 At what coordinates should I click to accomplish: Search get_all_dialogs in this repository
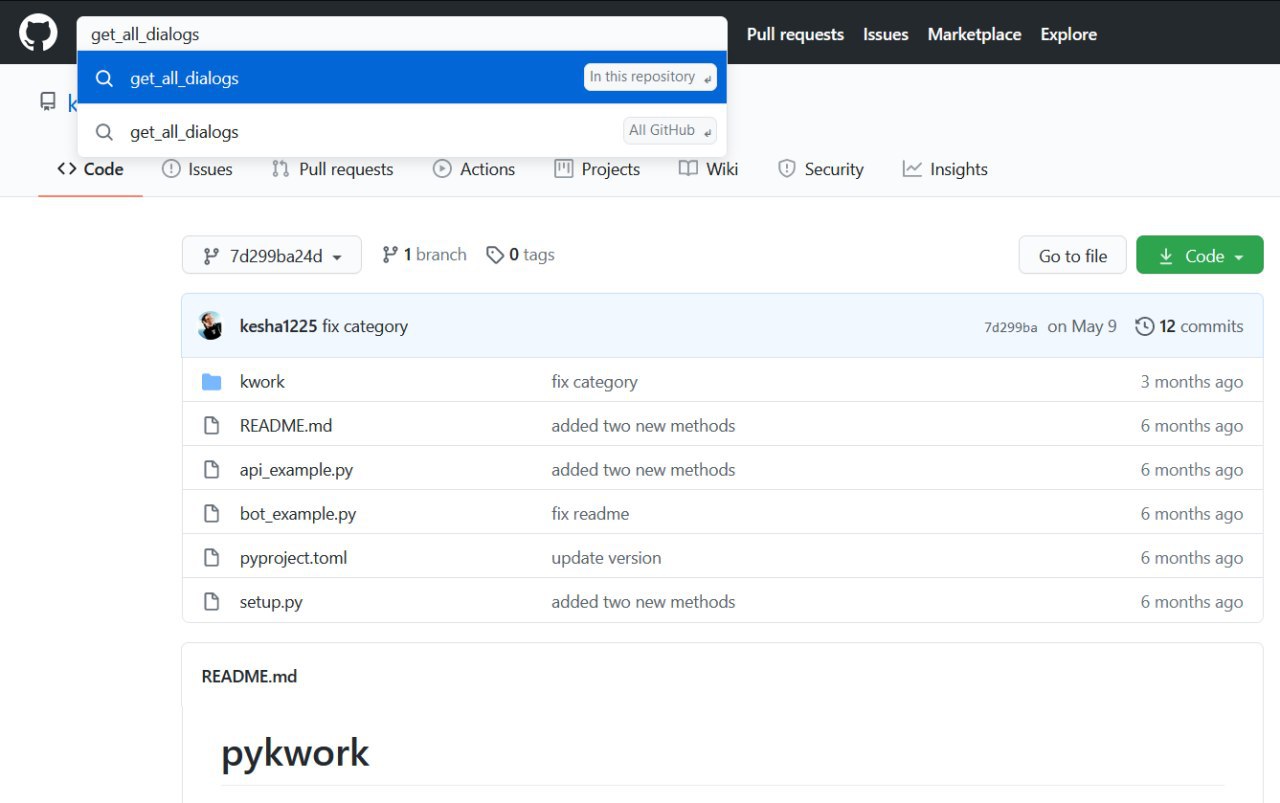tap(402, 77)
